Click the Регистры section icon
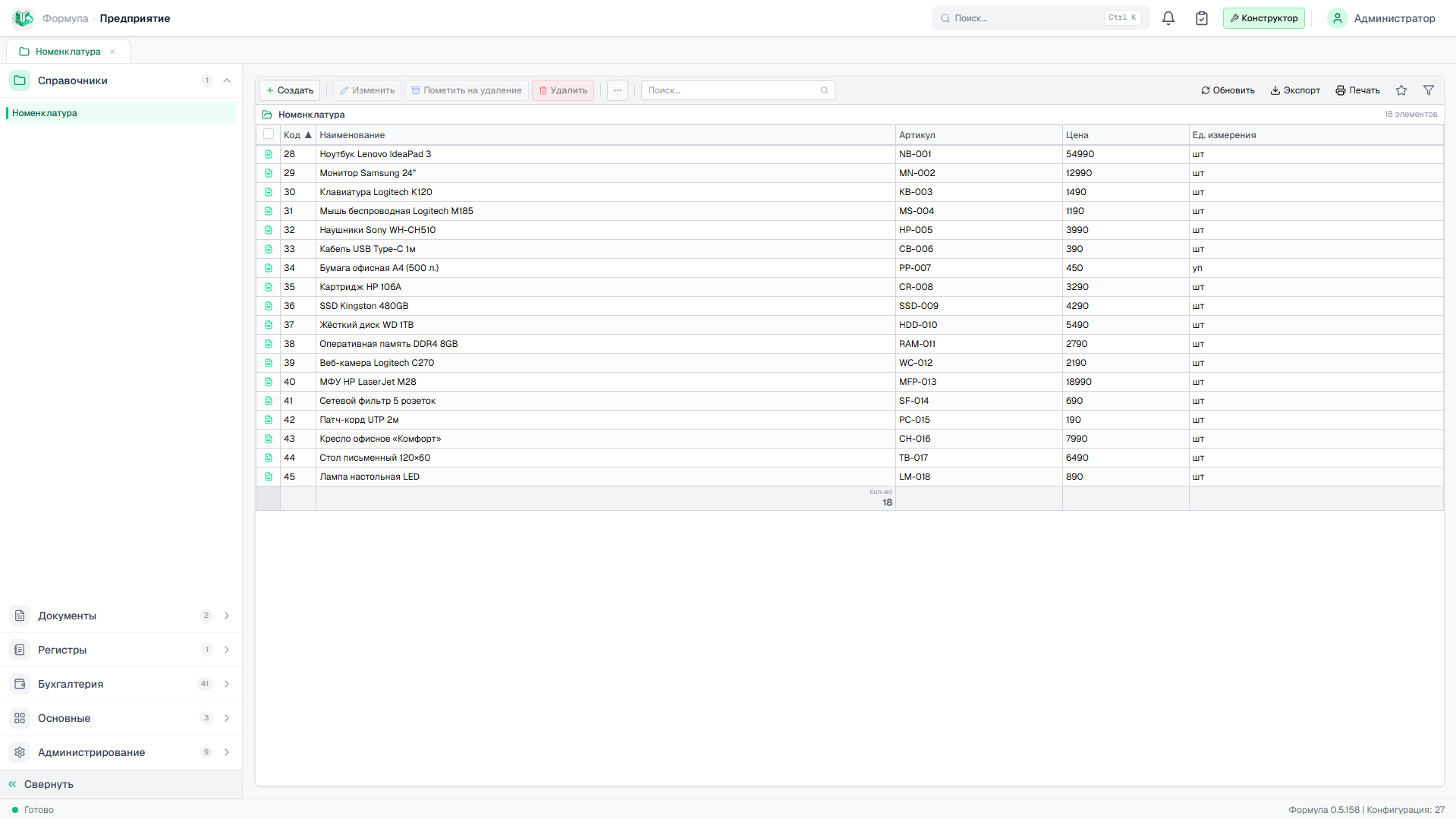Image resolution: width=1456 pixels, height=819 pixels. [20, 650]
